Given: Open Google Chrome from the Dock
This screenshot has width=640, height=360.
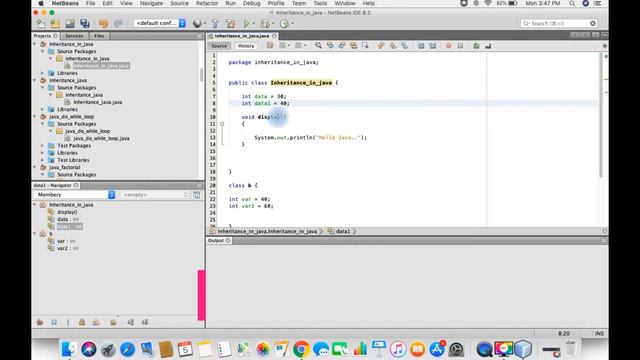Looking at the screenshot, I should coord(301,349).
